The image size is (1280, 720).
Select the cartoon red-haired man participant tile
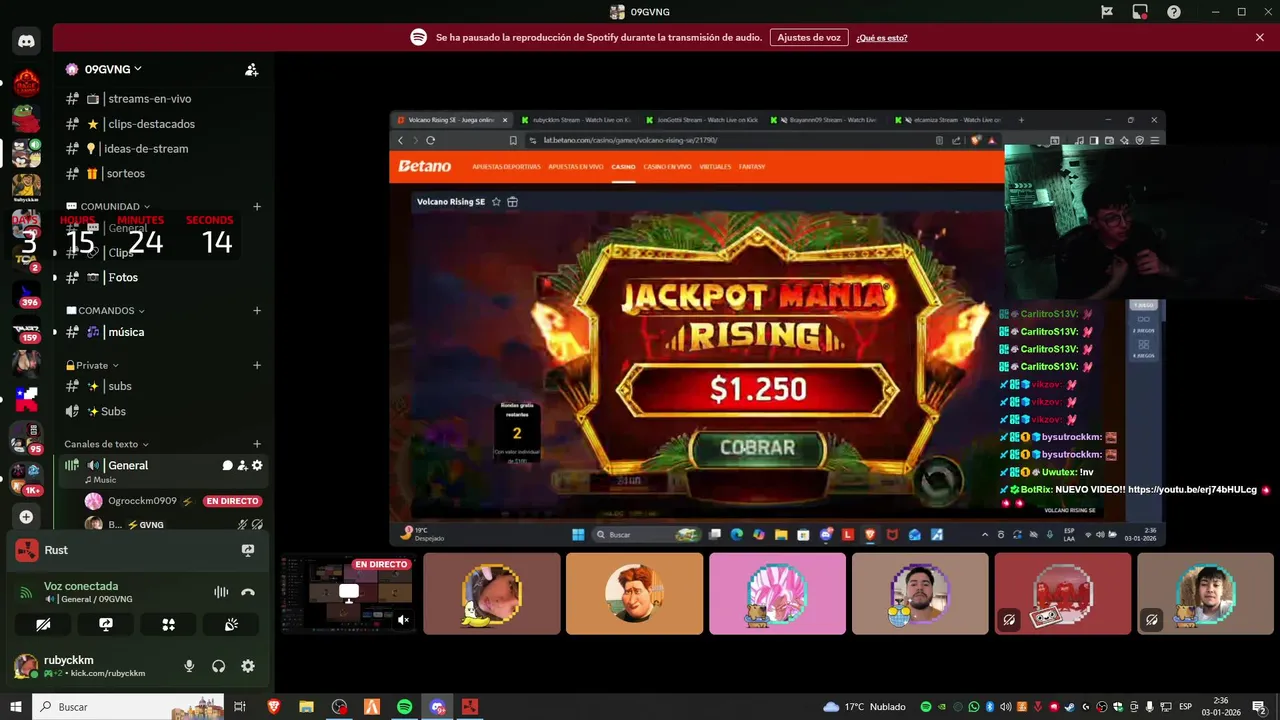click(634, 594)
